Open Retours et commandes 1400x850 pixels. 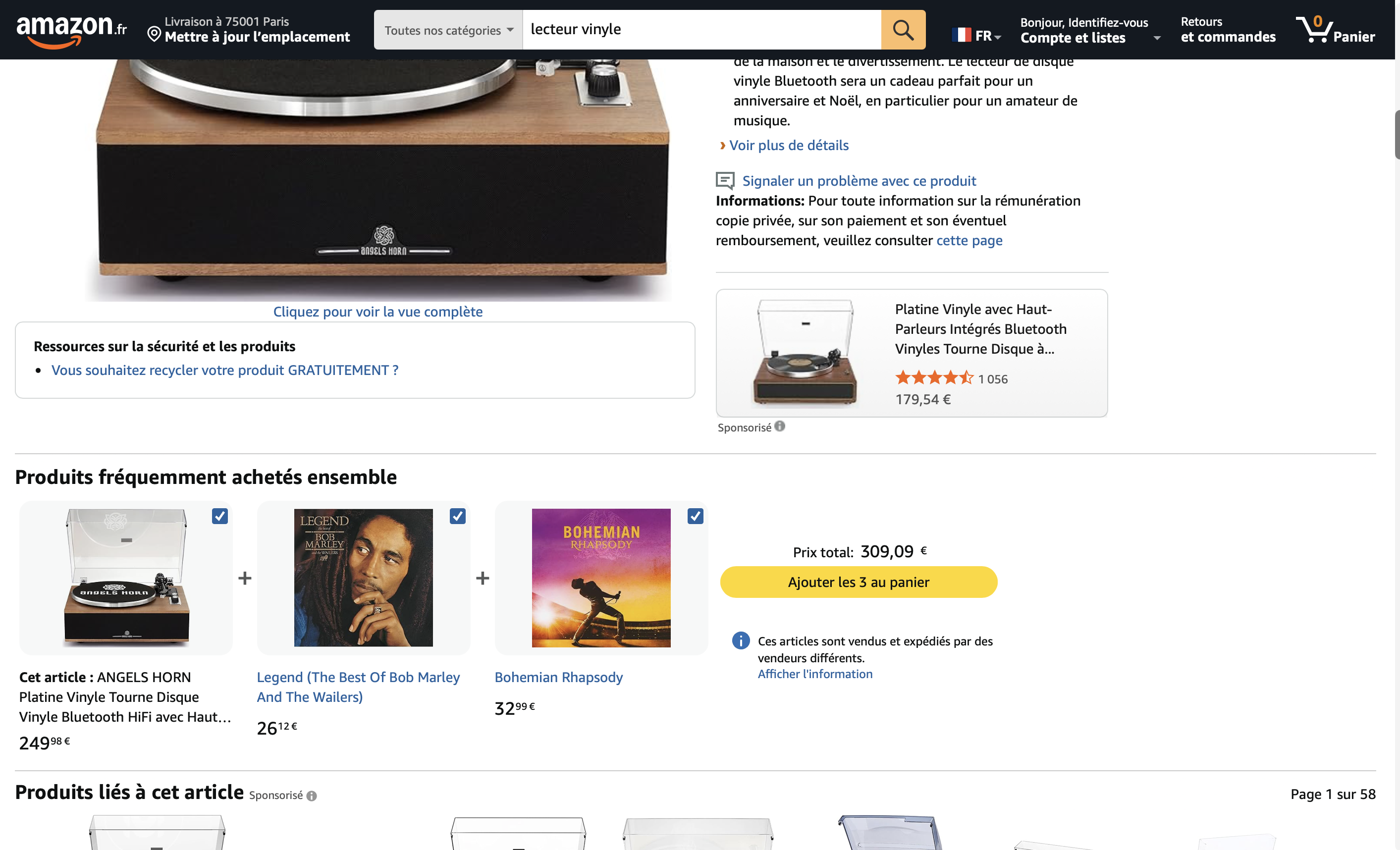[1227, 30]
